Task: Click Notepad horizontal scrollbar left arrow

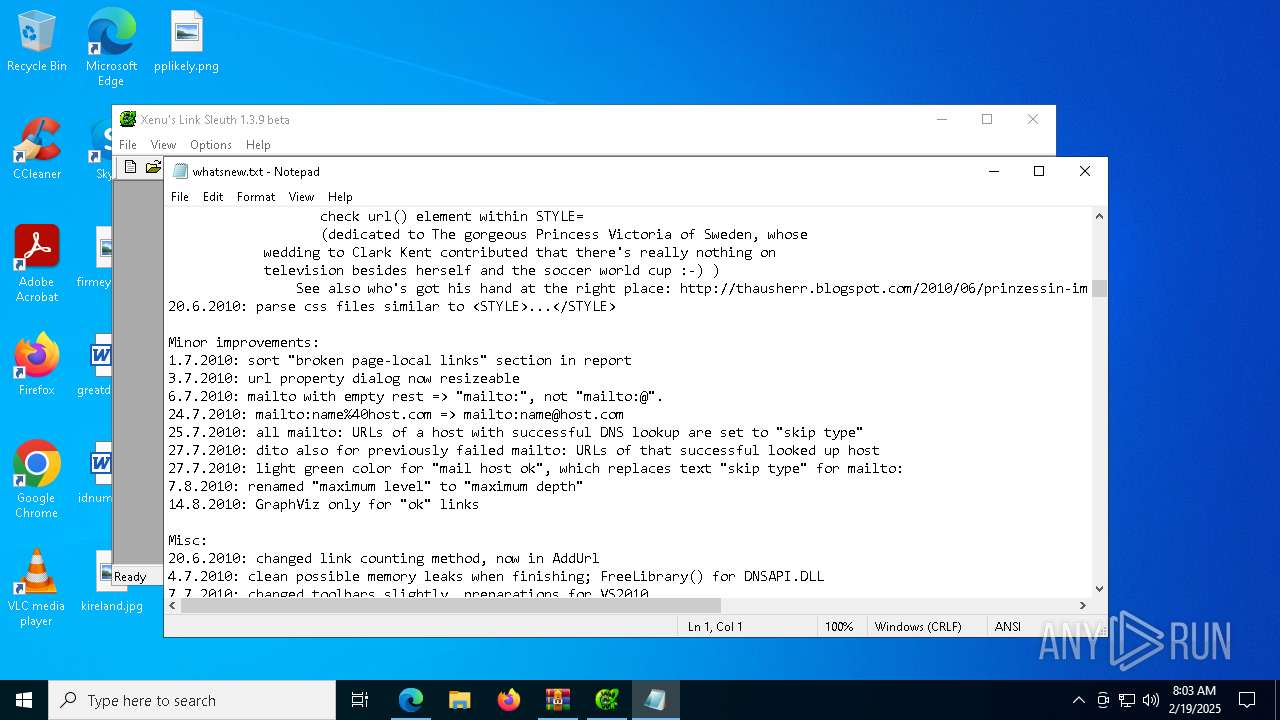Action: click(x=173, y=606)
